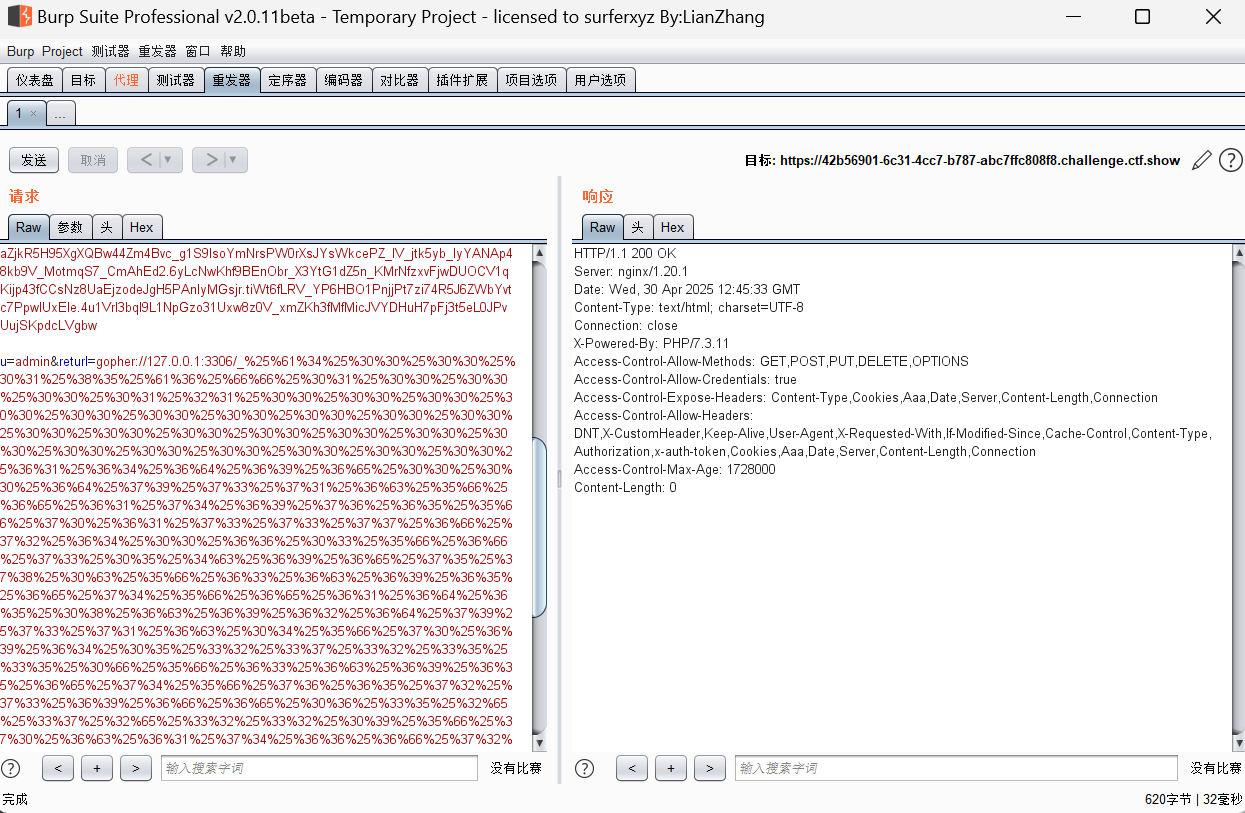Click response pane scroll up arrow

coord(1238,253)
